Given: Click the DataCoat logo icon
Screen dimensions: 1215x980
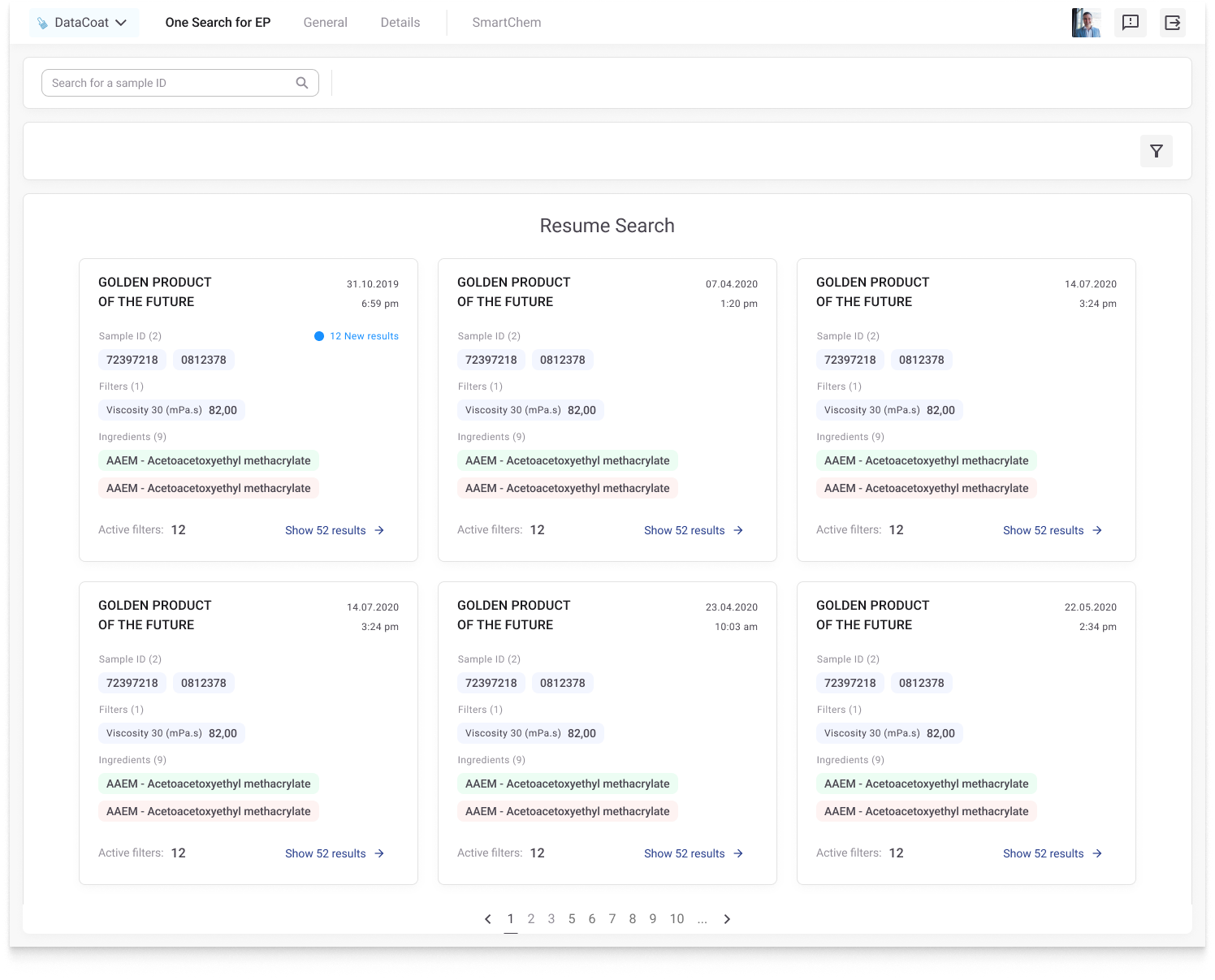Looking at the screenshot, I should (42, 23).
